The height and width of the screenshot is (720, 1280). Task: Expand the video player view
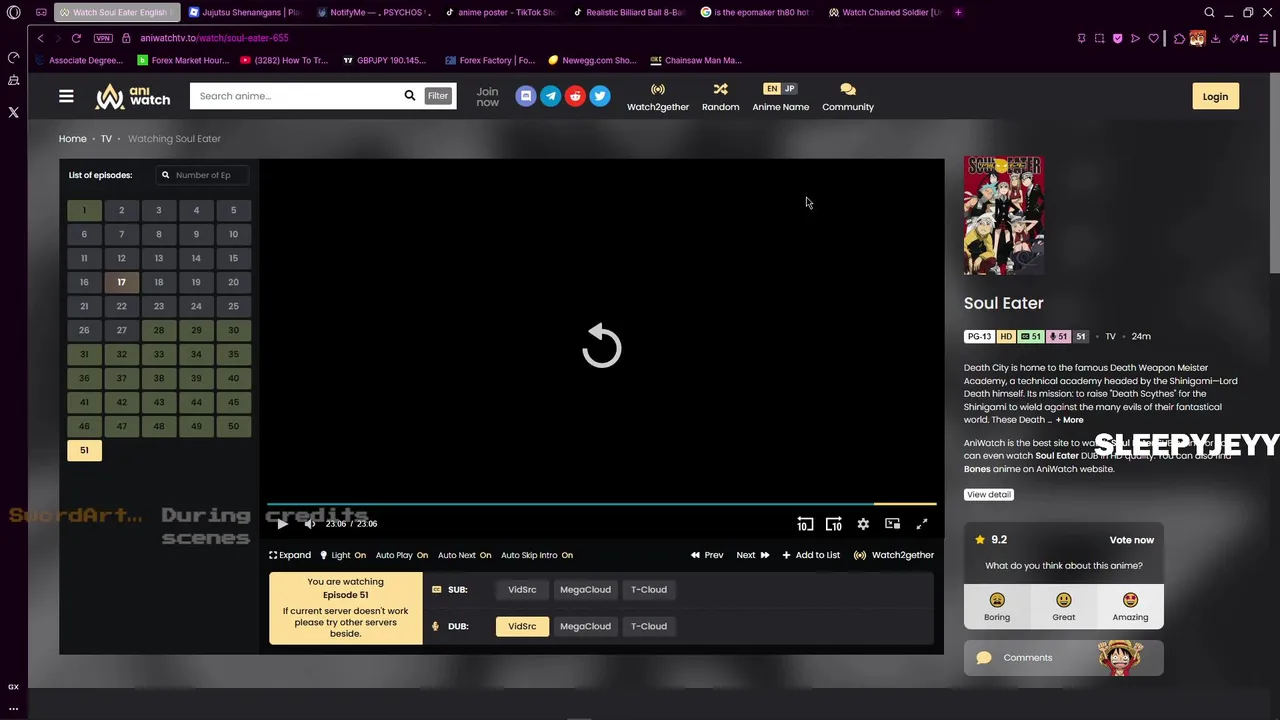(290, 555)
